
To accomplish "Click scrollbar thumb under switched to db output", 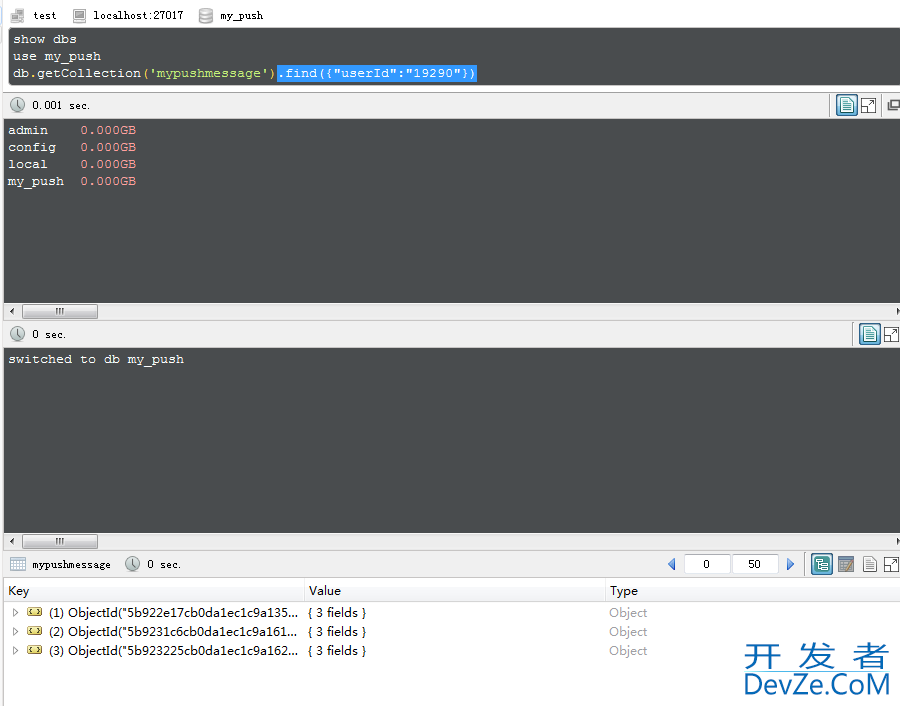I will pos(60,541).
